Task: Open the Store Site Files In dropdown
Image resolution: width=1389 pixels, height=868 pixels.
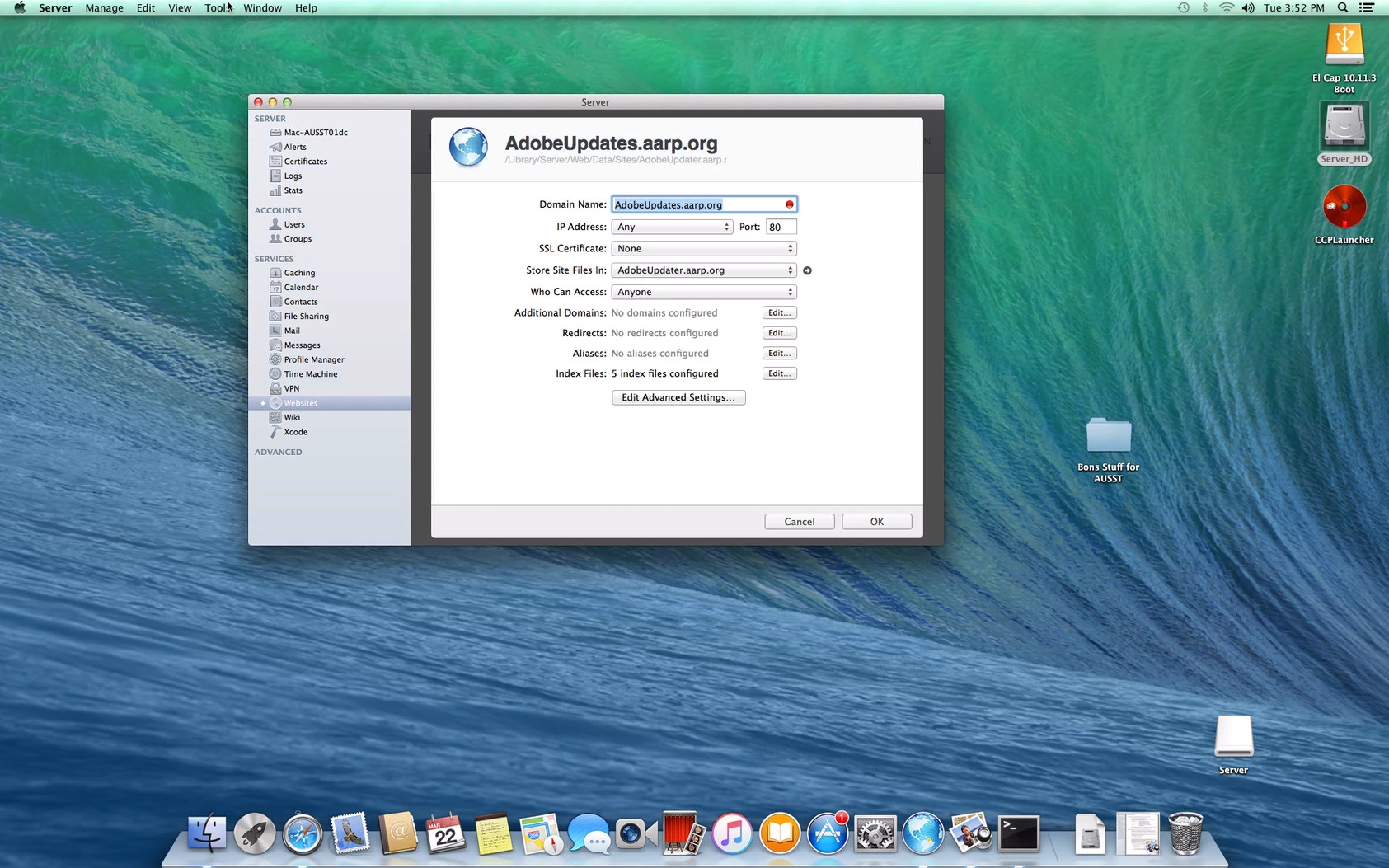Action: coord(704,270)
